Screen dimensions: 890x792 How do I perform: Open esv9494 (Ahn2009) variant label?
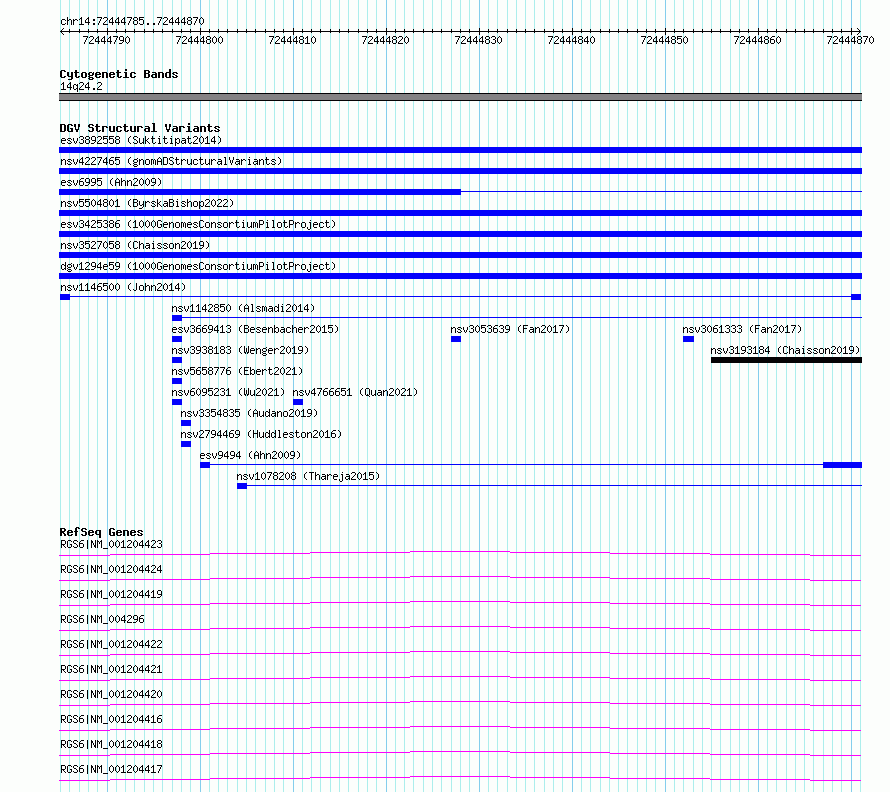pos(250,455)
